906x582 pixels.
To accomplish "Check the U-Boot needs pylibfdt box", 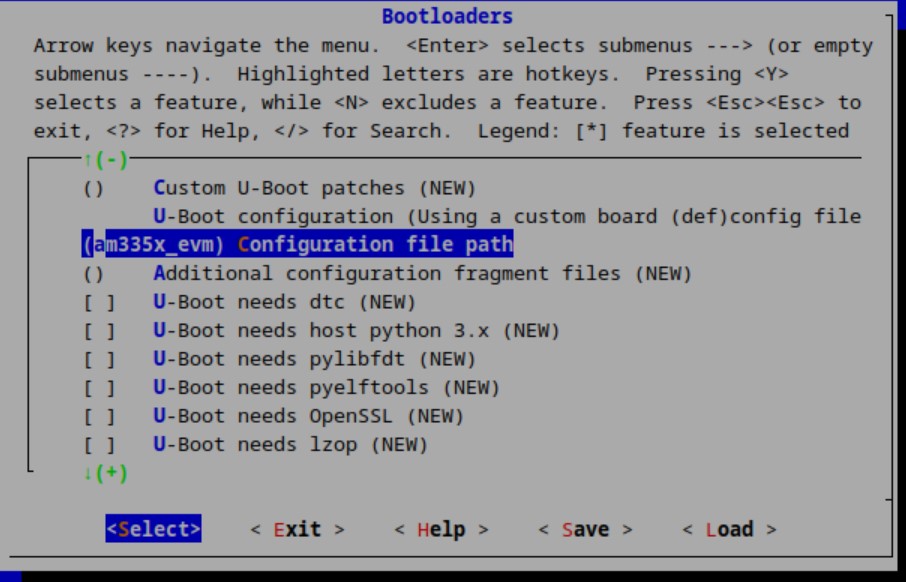I will point(98,359).
